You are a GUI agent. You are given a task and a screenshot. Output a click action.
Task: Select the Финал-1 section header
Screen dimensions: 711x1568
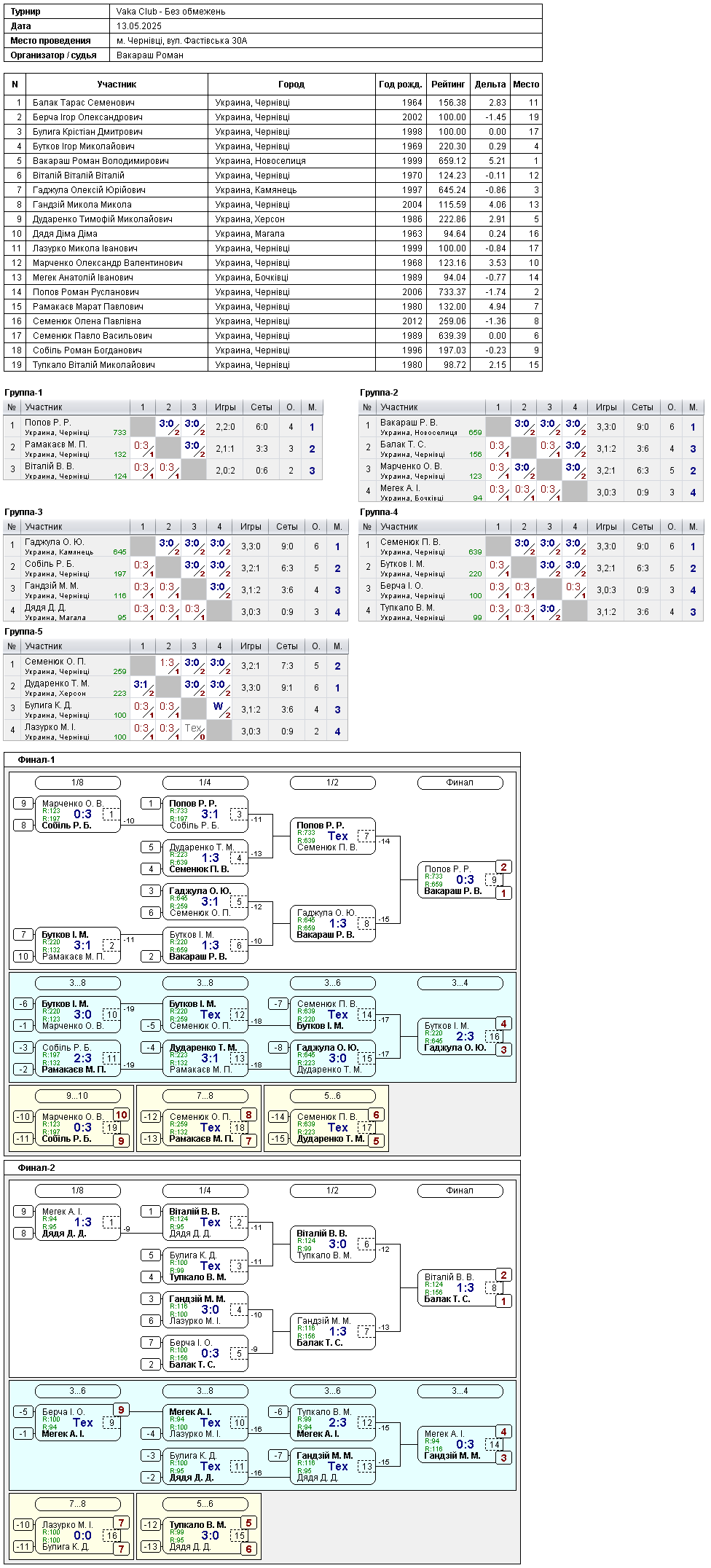click(x=36, y=760)
